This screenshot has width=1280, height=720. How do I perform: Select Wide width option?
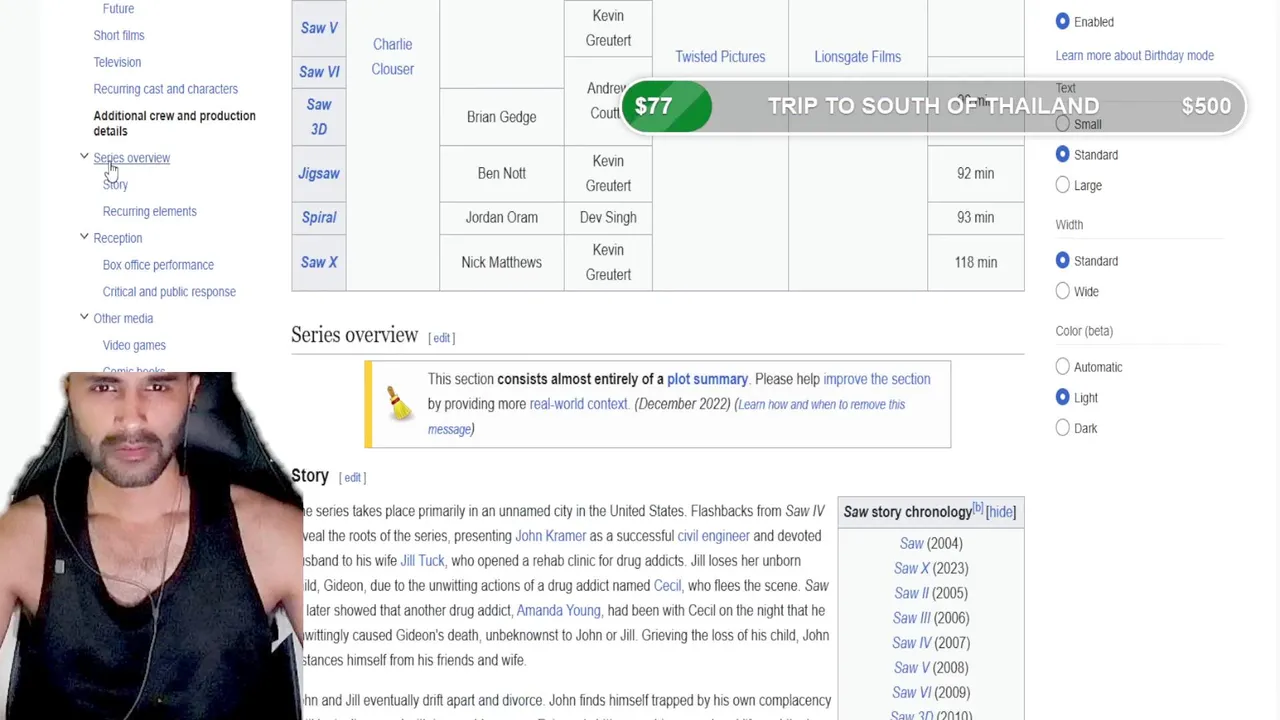(1062, 291)
